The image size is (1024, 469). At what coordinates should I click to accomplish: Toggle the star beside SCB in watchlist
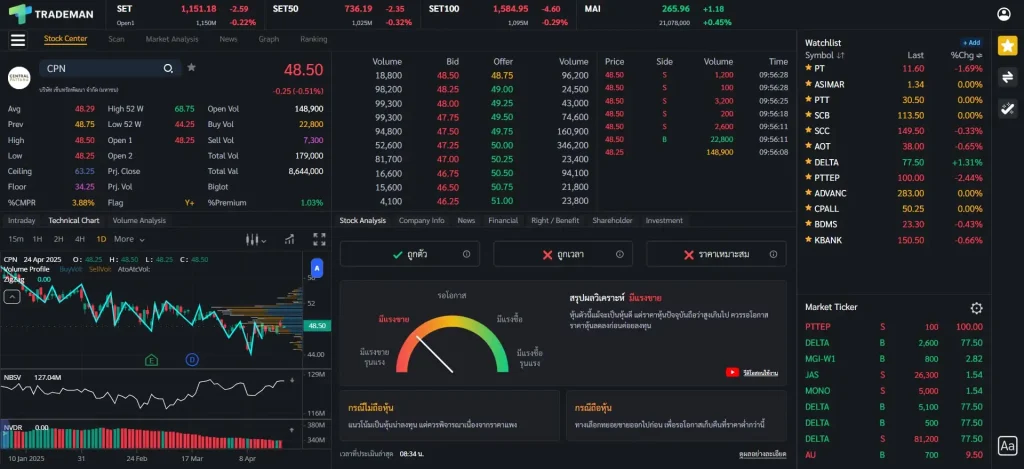click(808, 115)
